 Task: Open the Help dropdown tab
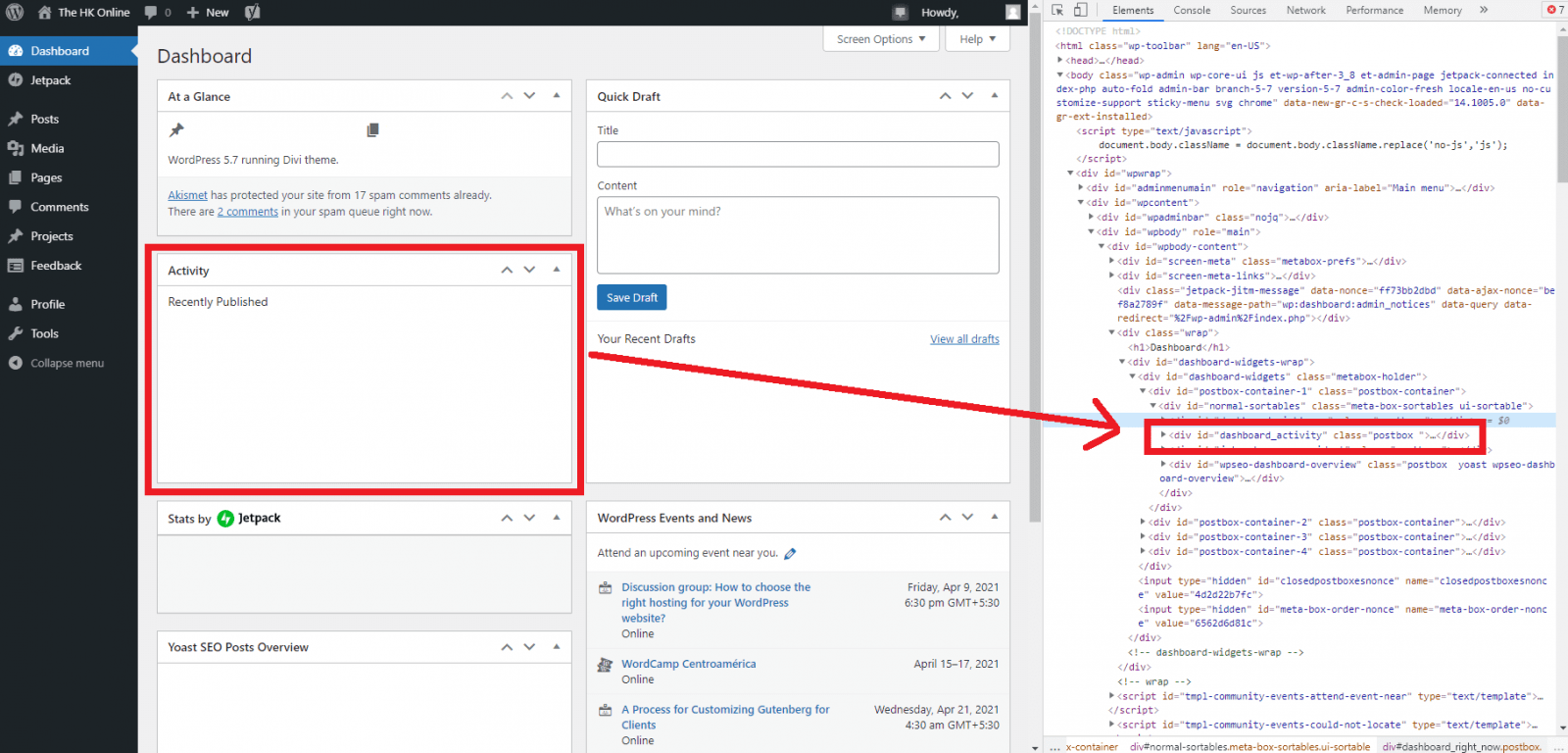tap(977, 39)
